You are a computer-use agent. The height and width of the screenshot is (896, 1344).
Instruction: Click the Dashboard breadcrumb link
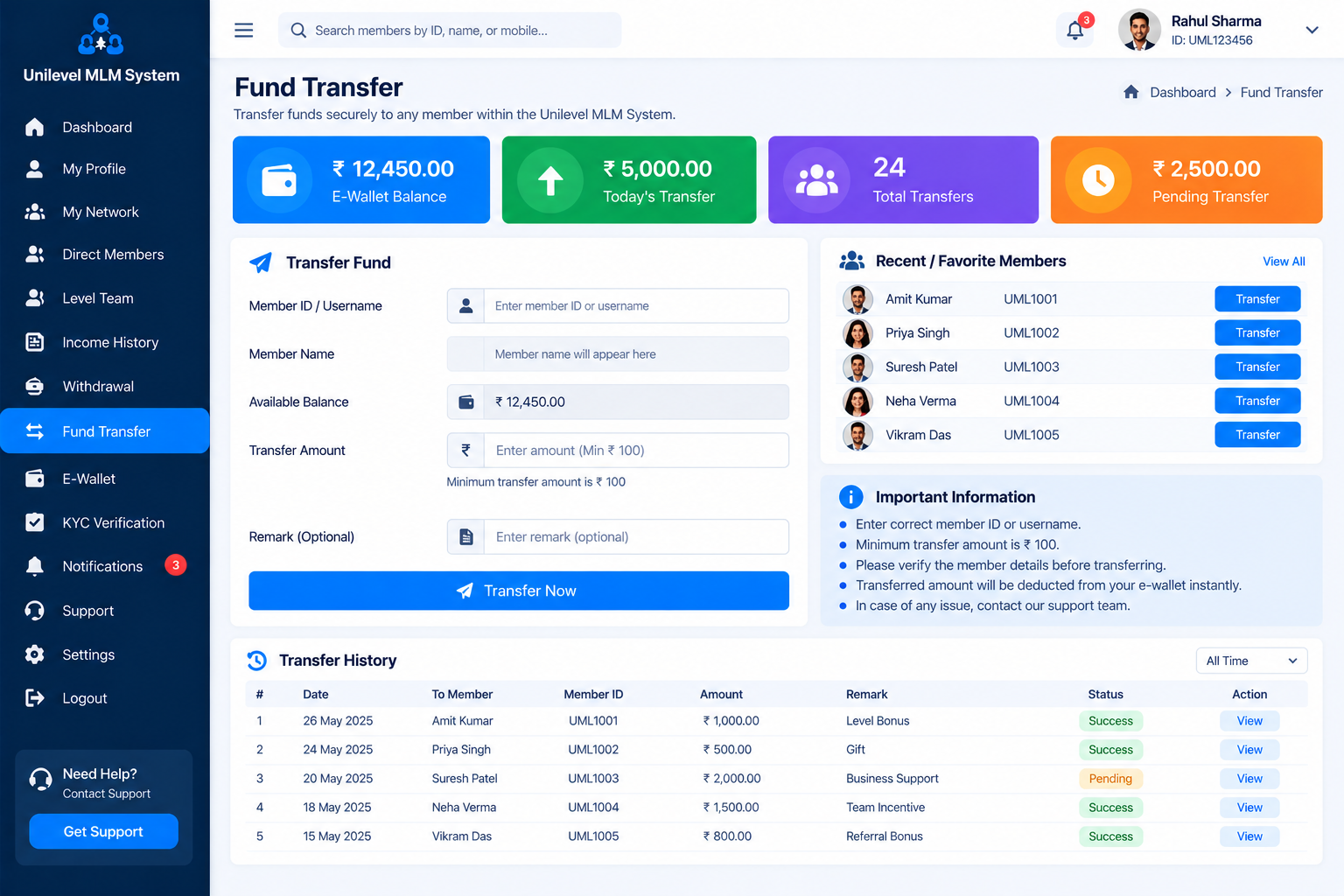tap(1183, 92)
